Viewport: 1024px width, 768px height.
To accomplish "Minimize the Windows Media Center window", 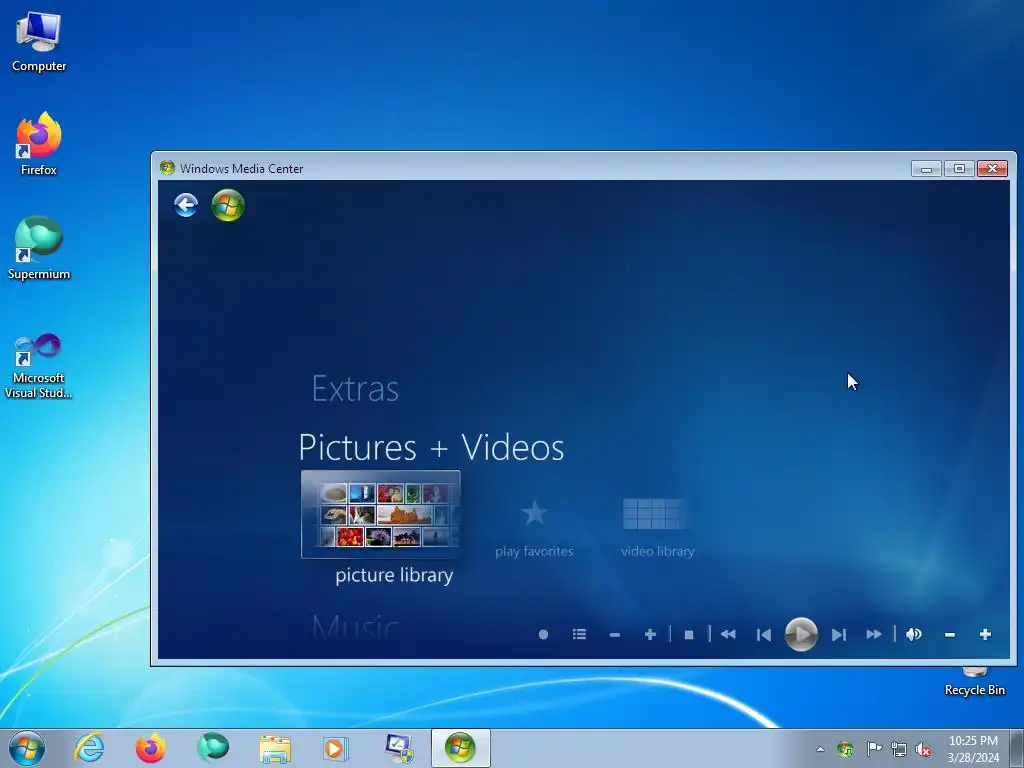I will click(926, 168).
